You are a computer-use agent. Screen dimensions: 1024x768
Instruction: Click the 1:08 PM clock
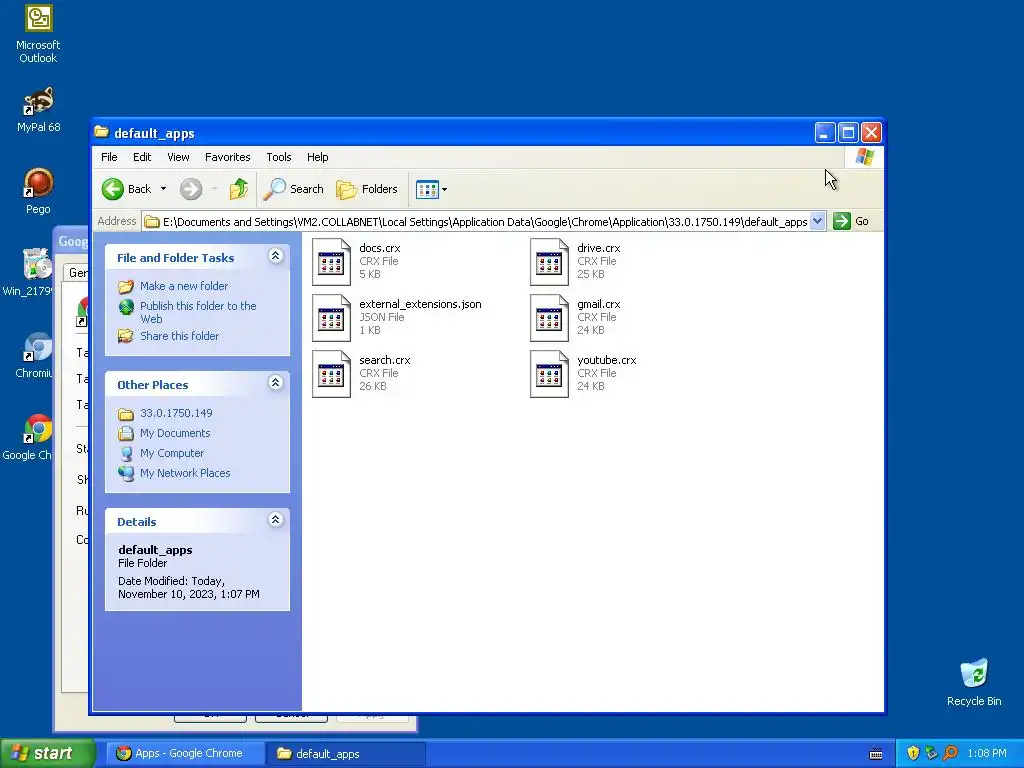click(x=987, y=754)
